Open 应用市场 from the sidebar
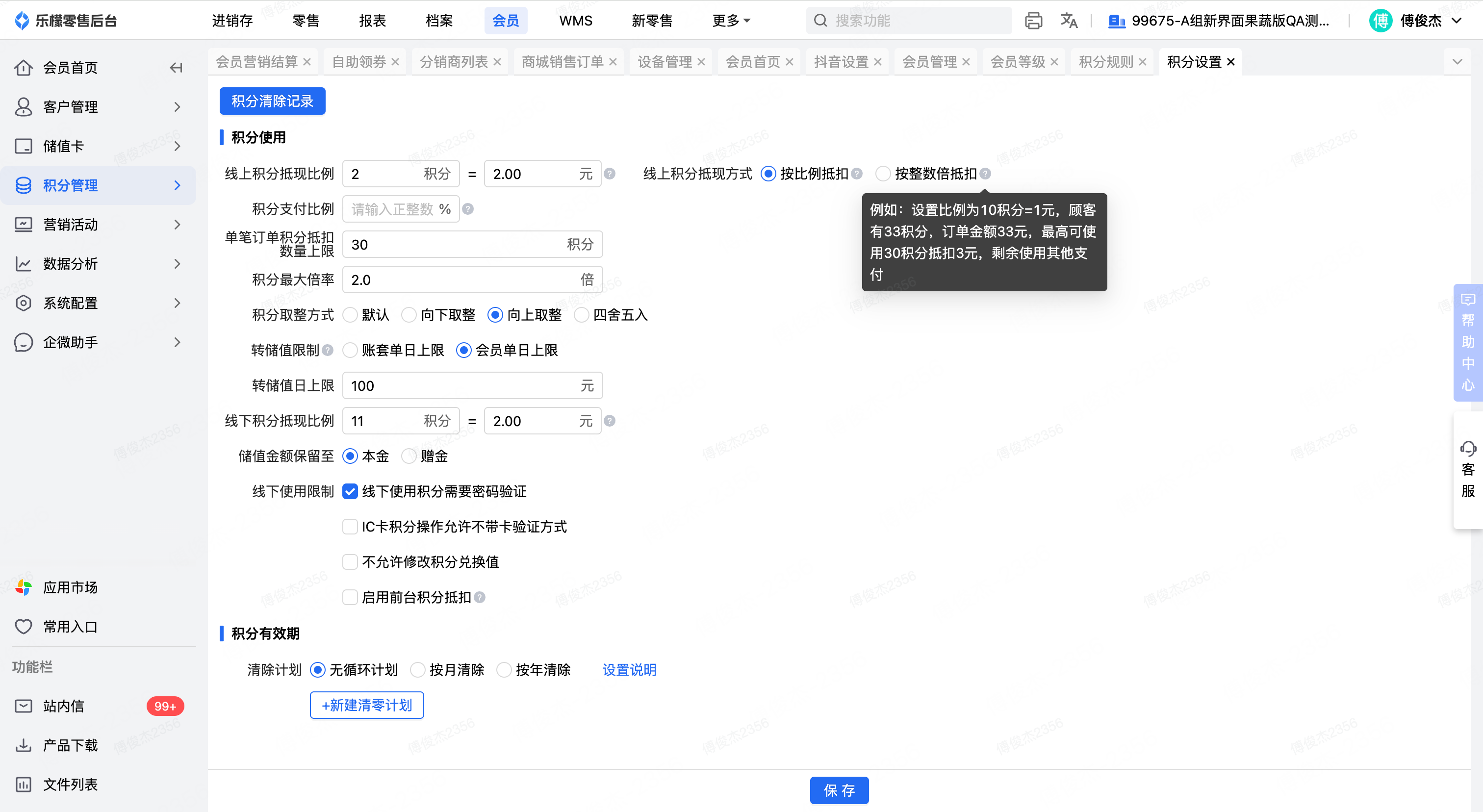The height and width of the screenshot is (812, 1483). (70, 587)
